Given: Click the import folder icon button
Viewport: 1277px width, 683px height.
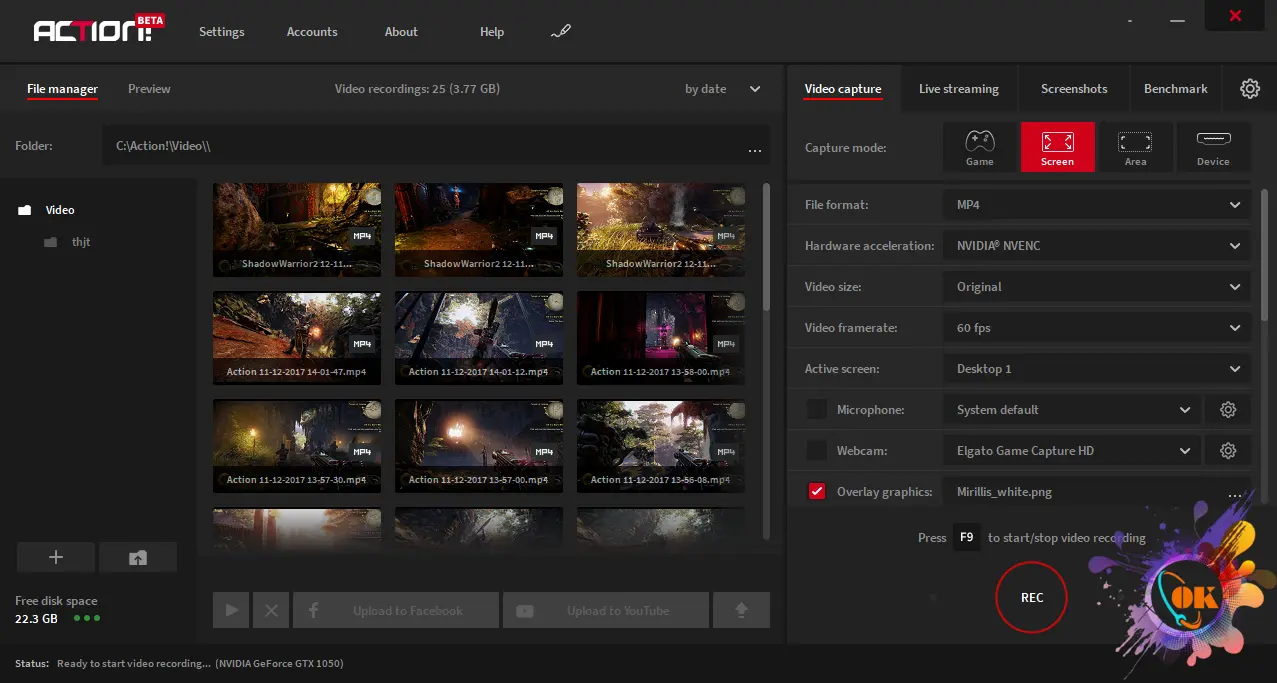Looking at the screenshot, I should (138, 558).
